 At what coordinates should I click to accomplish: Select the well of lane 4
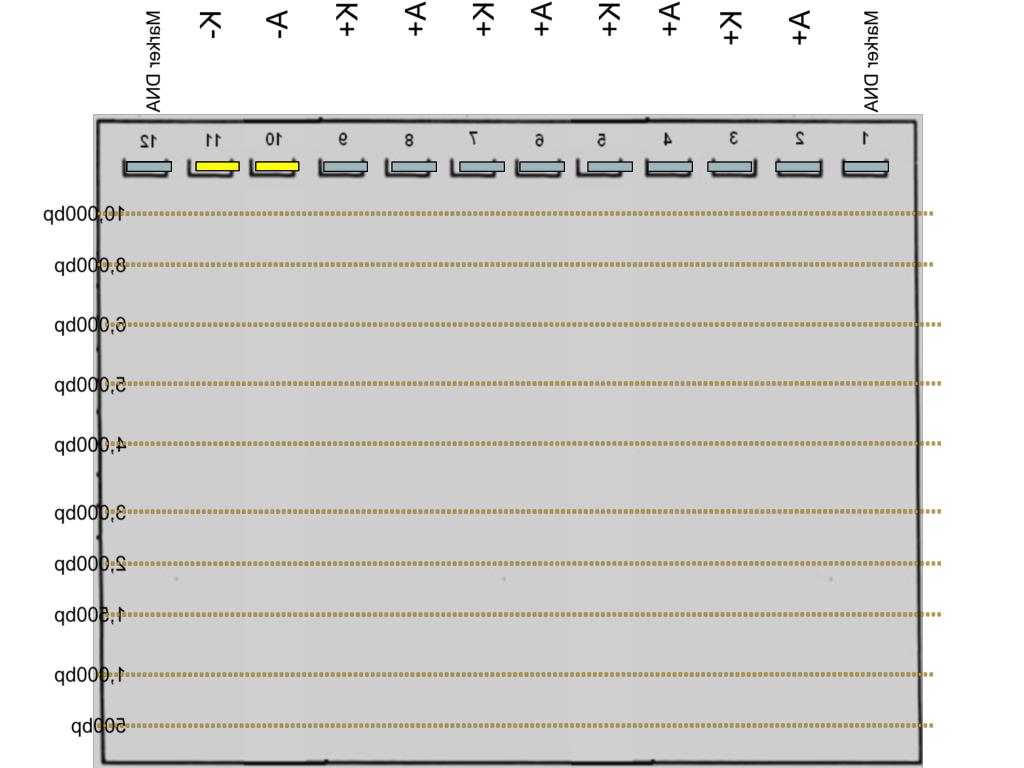669,167
